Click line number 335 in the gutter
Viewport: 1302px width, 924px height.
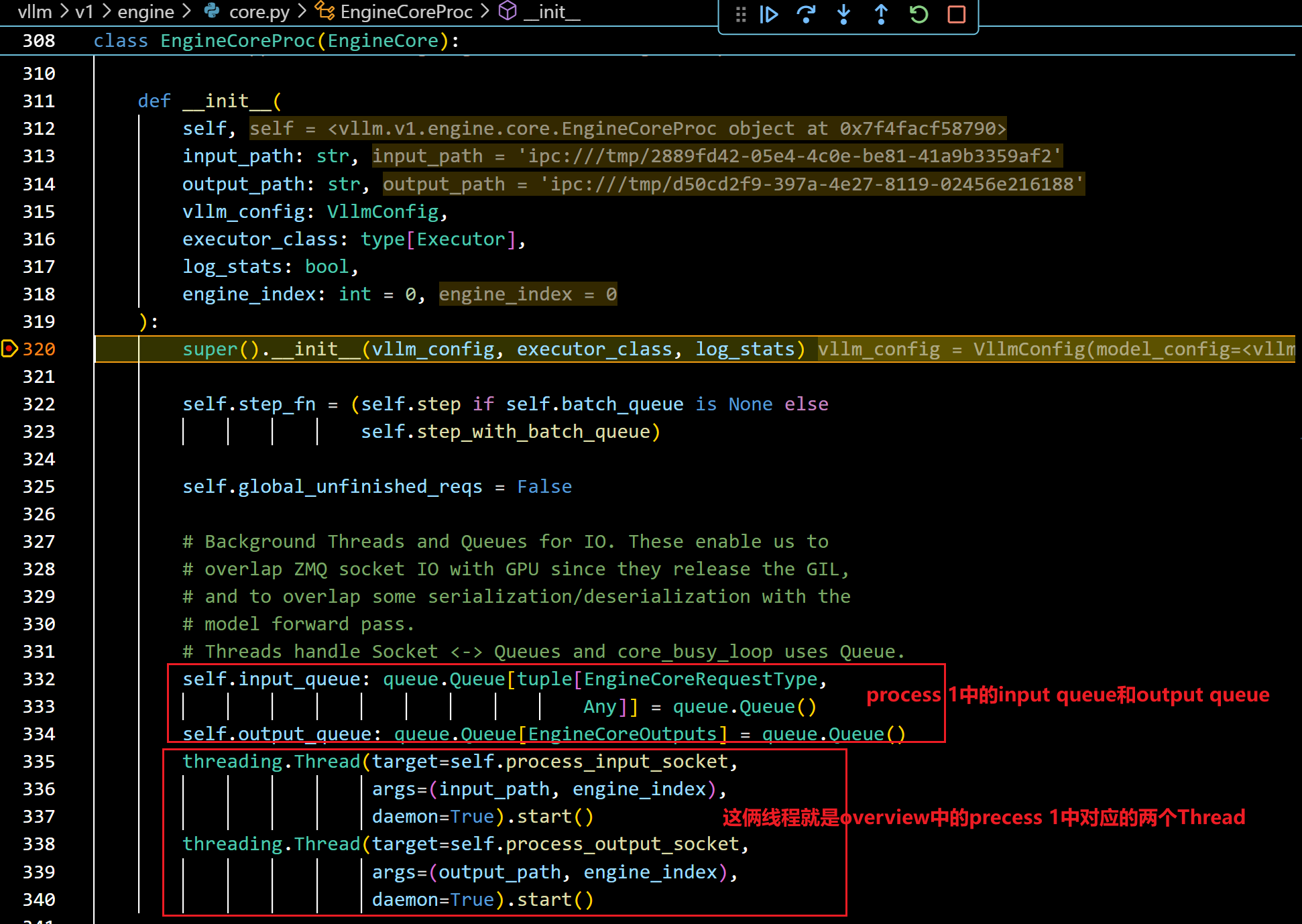pos(39,761)
